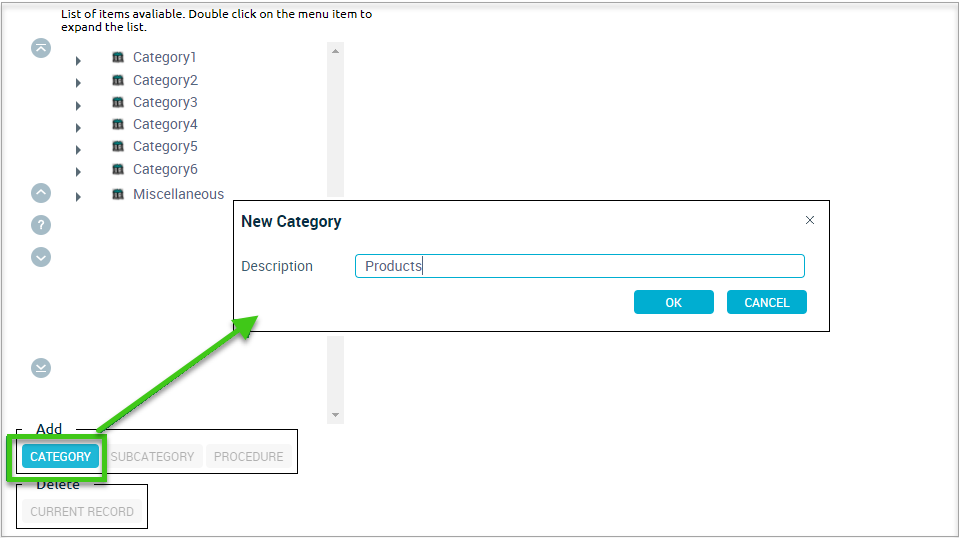Click the SUBCATEGORY button

coord(152,457)
